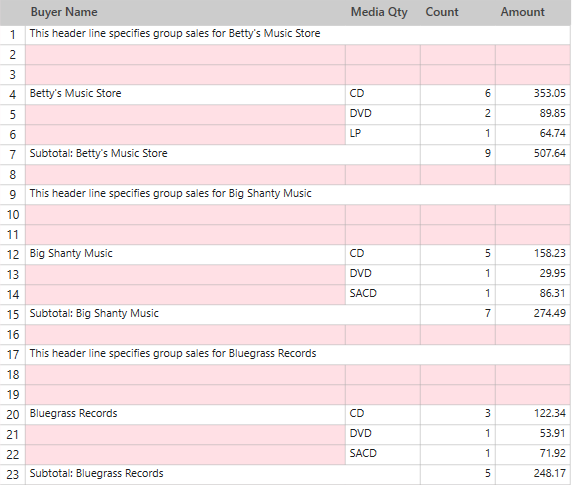Screen dimensions: 572x485
Task: Select the Bluegrass Records buyer cell
Action: (185, 415)
